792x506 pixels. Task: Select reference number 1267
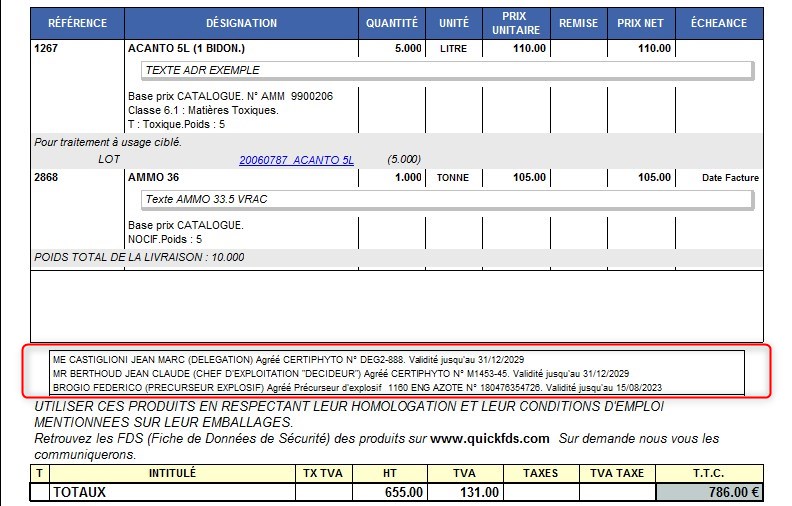[x=47, y=48]
